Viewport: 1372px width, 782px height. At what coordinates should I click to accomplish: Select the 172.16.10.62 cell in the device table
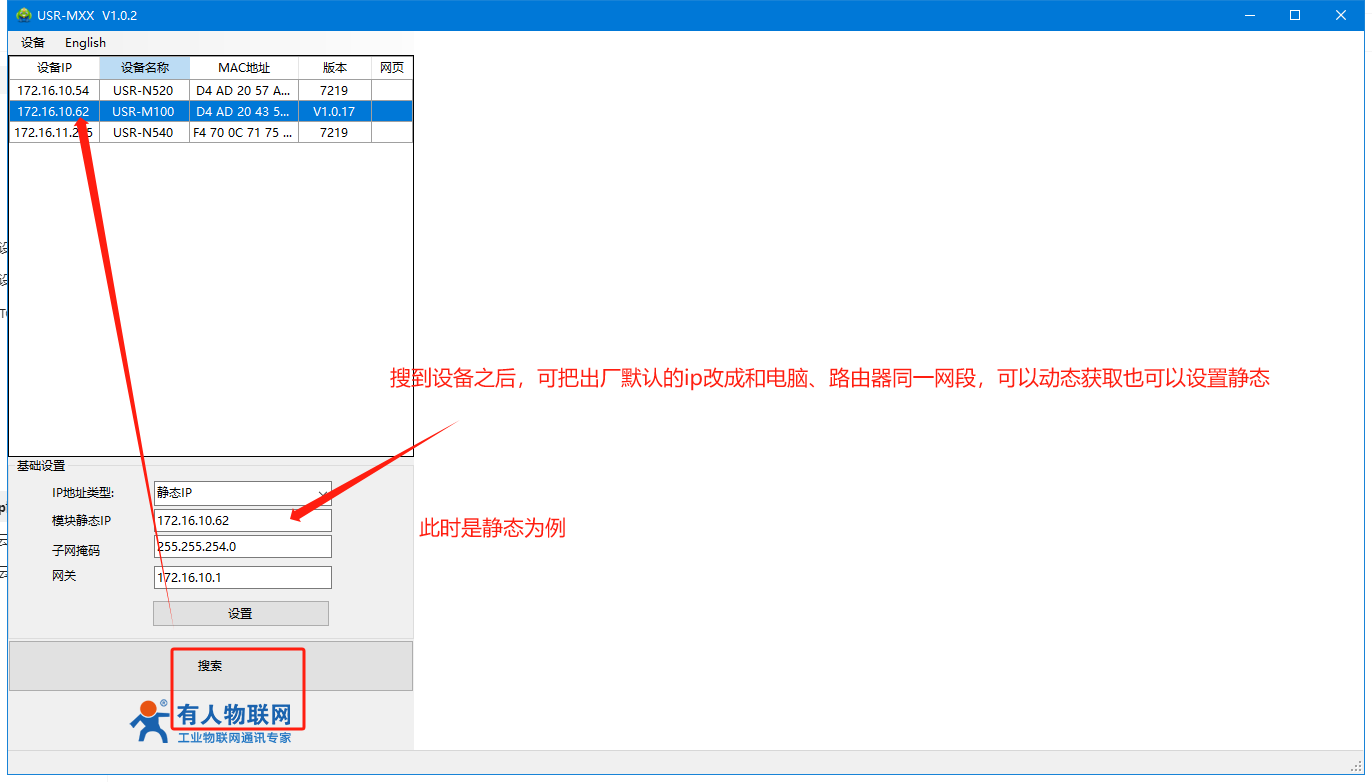pos(53,112)
